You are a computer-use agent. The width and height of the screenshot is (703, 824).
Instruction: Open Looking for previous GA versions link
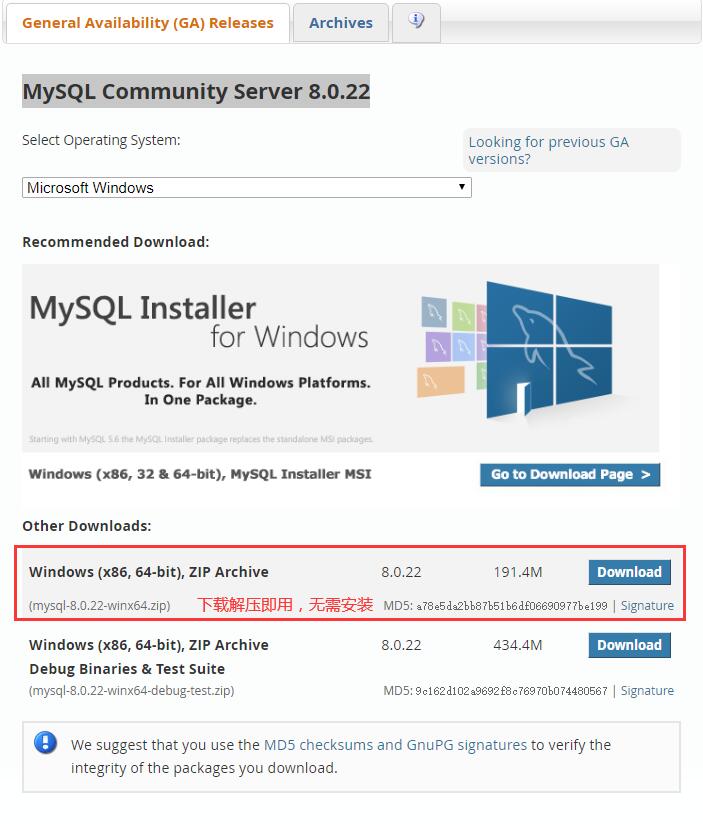[548, 150]
